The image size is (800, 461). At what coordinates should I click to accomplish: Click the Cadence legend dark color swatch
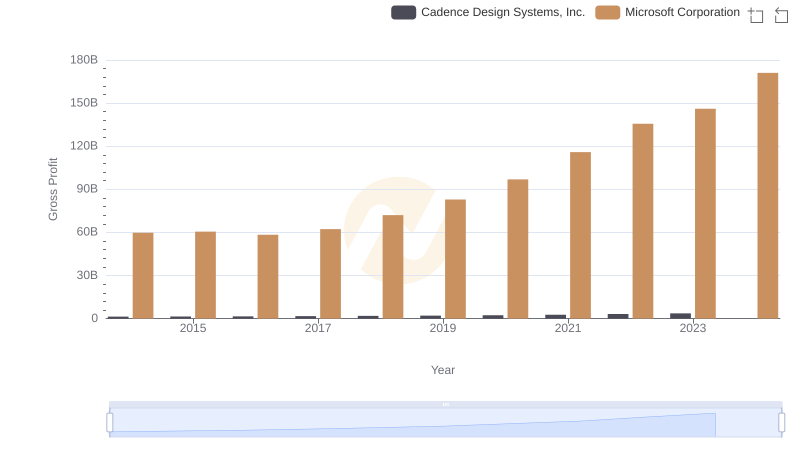(x=404, y=12)
